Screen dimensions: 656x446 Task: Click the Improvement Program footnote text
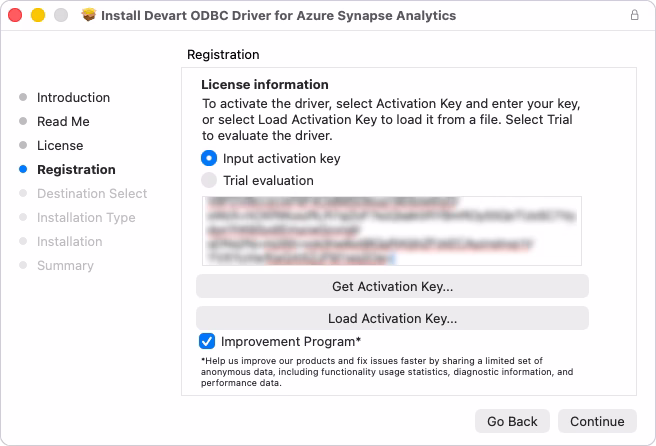point(387,372)
